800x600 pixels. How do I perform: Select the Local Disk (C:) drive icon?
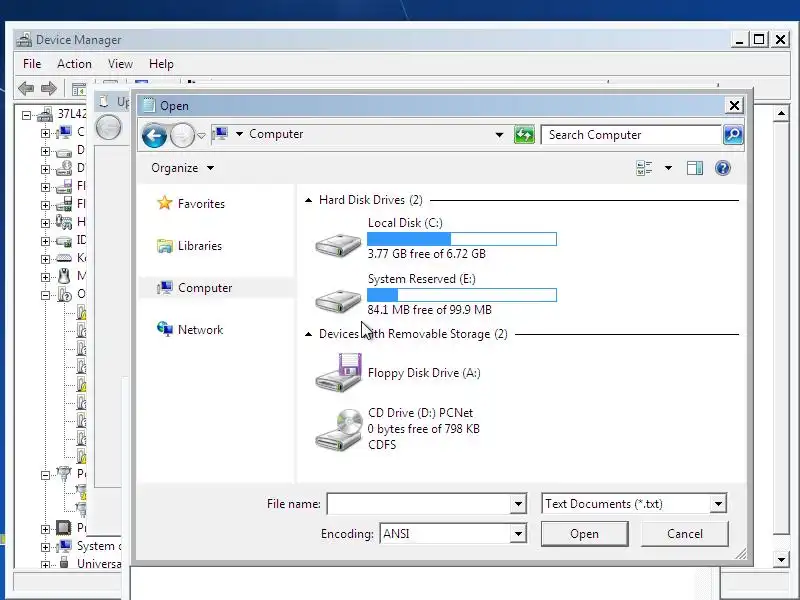[338, 245]
